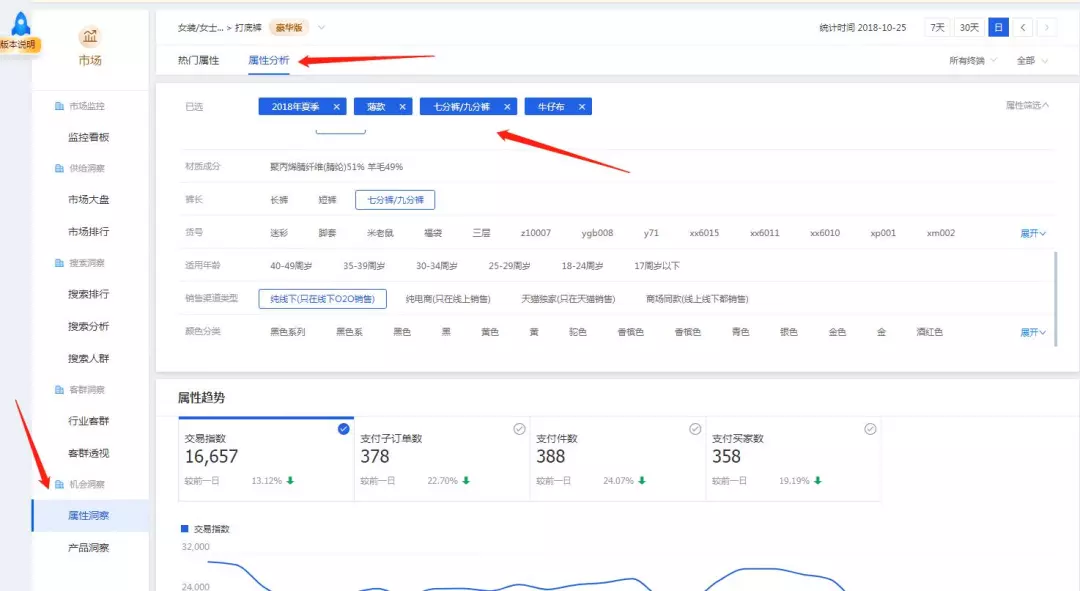The height and width of the screenshot is (591, 1080).
Task: Toggle the 支付买家数 metric card checkmark
Action: (x=870, y=429)
